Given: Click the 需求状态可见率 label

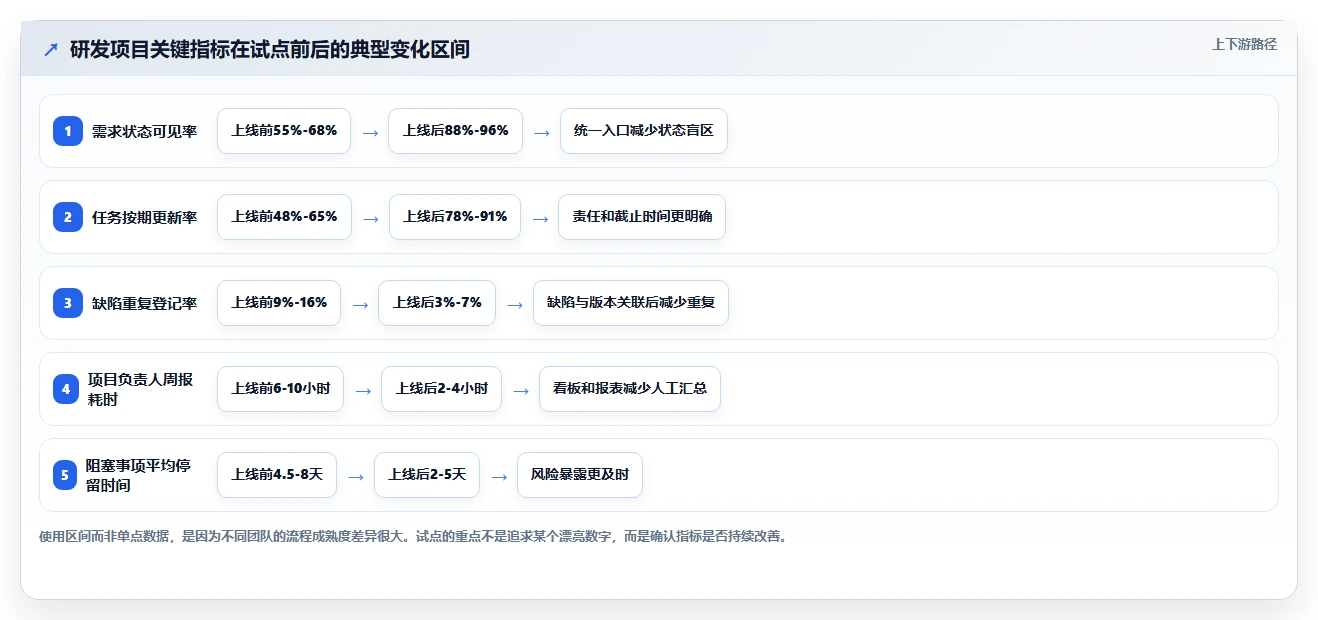Looking at the screenshot, I should (144, 131).
